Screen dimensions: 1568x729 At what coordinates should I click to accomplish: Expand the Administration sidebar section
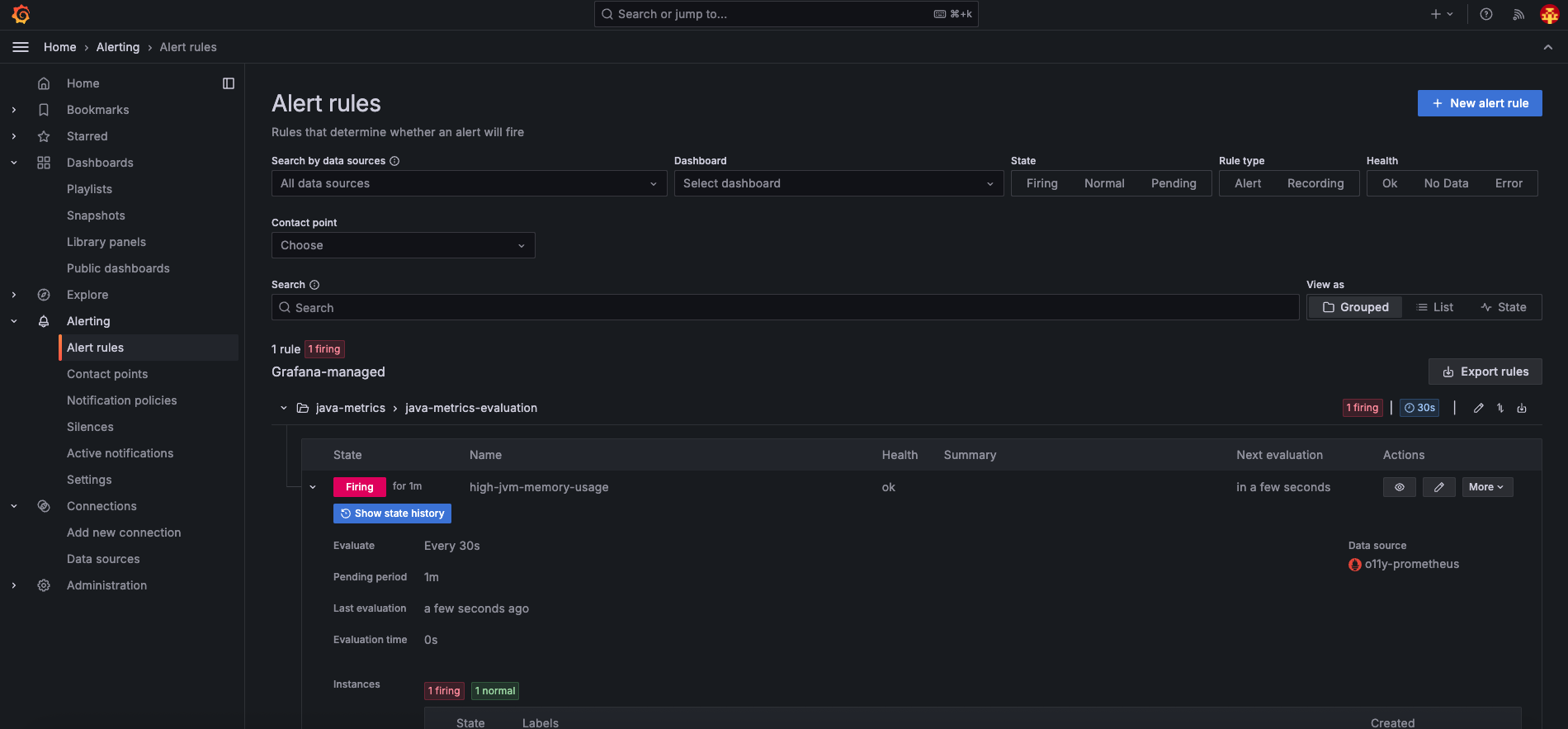[x=14, y=585]
